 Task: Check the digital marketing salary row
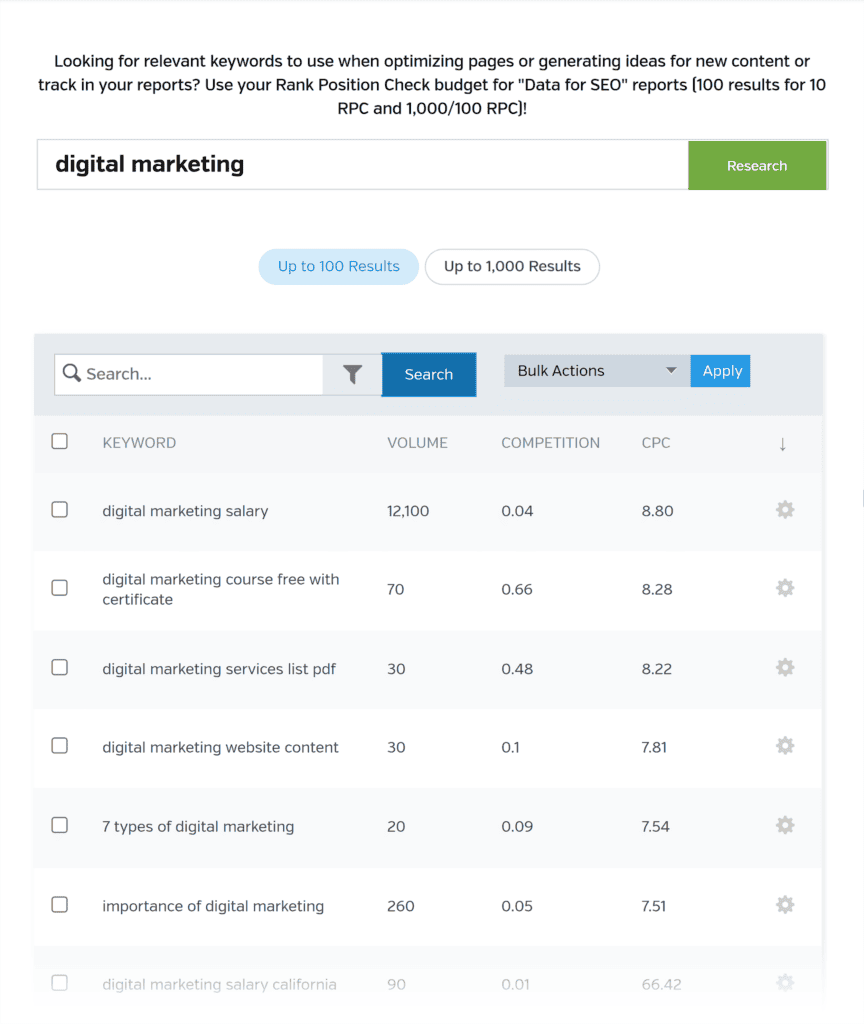60,510
